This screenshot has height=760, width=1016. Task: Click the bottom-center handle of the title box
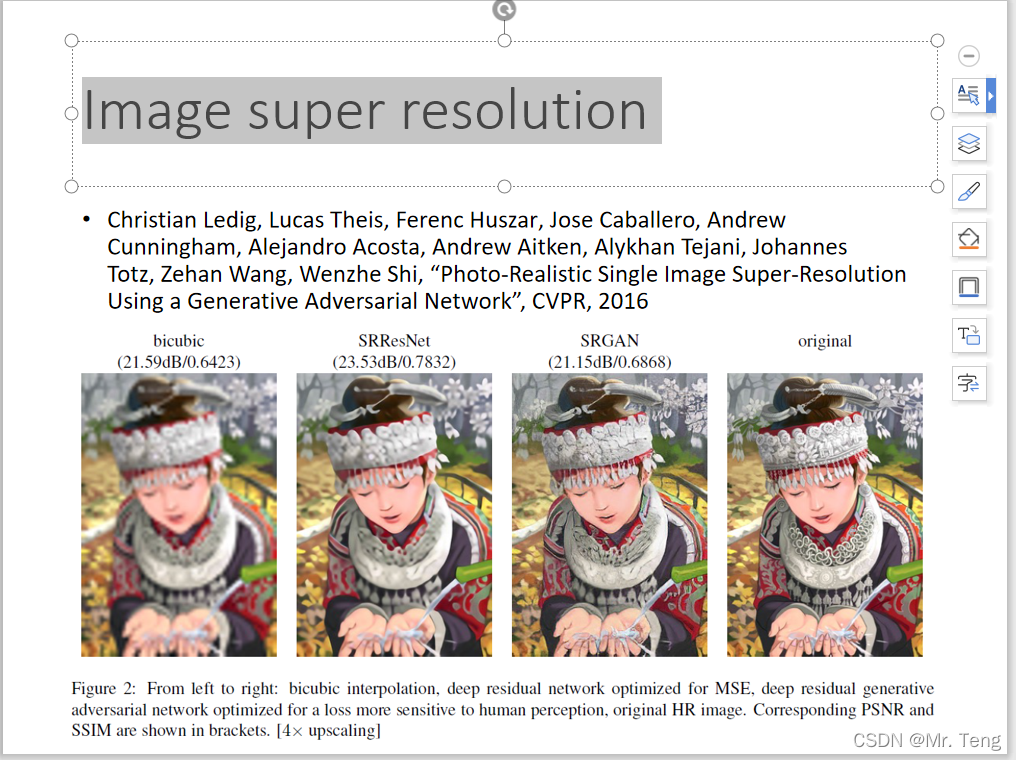(x=504, y=187)
